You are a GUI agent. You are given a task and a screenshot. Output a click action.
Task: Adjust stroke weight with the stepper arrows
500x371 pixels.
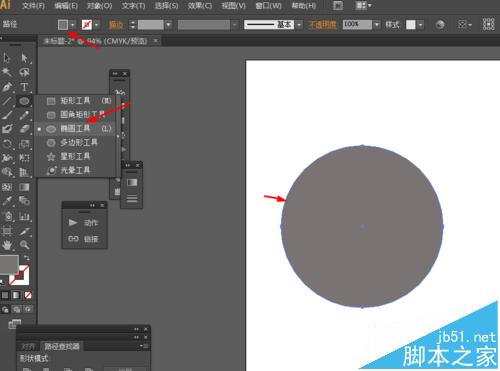[133, 25]
